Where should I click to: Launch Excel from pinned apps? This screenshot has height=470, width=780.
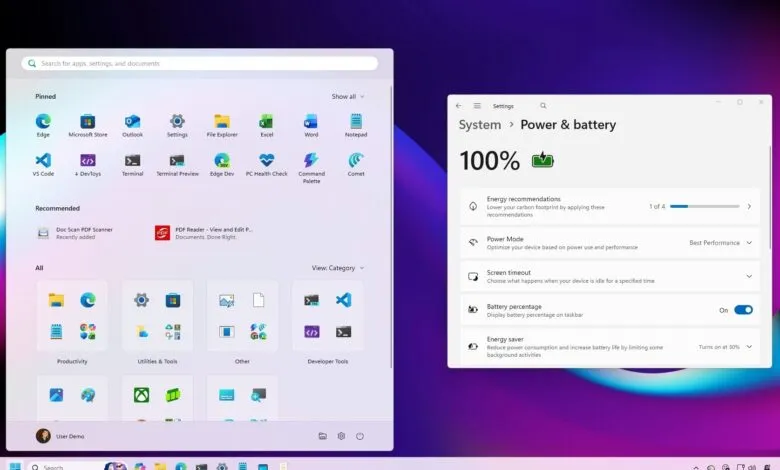point(267,125)
